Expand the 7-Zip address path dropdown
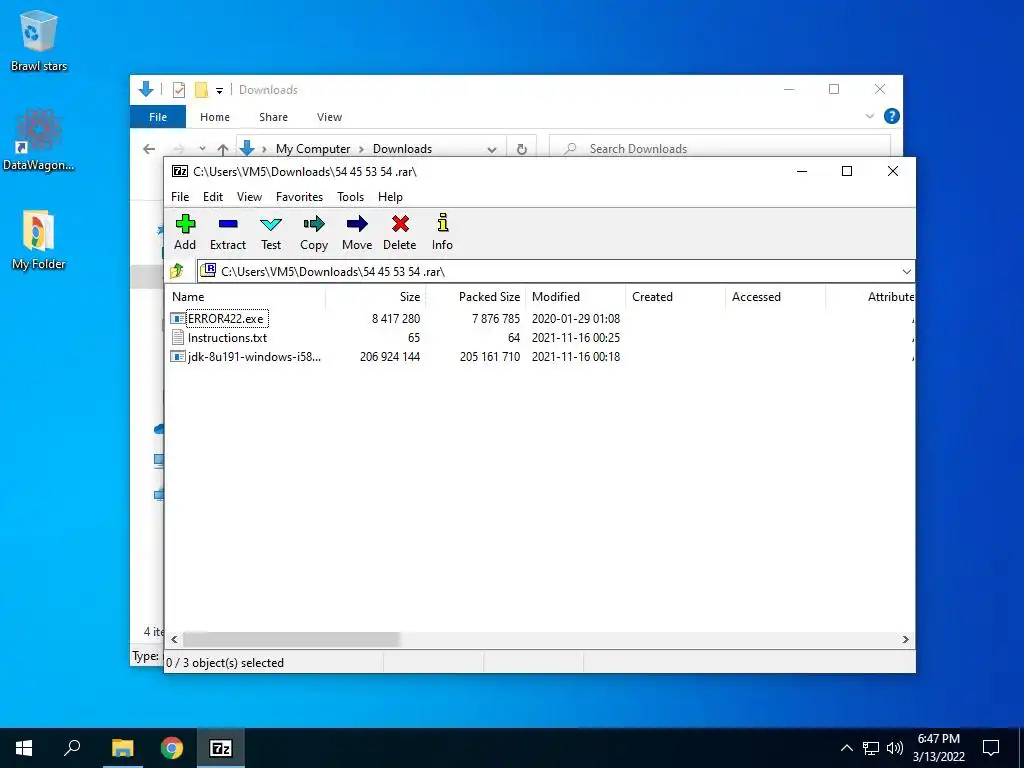The width and height of the screenshot is (1024, 768). pos(906,271)
